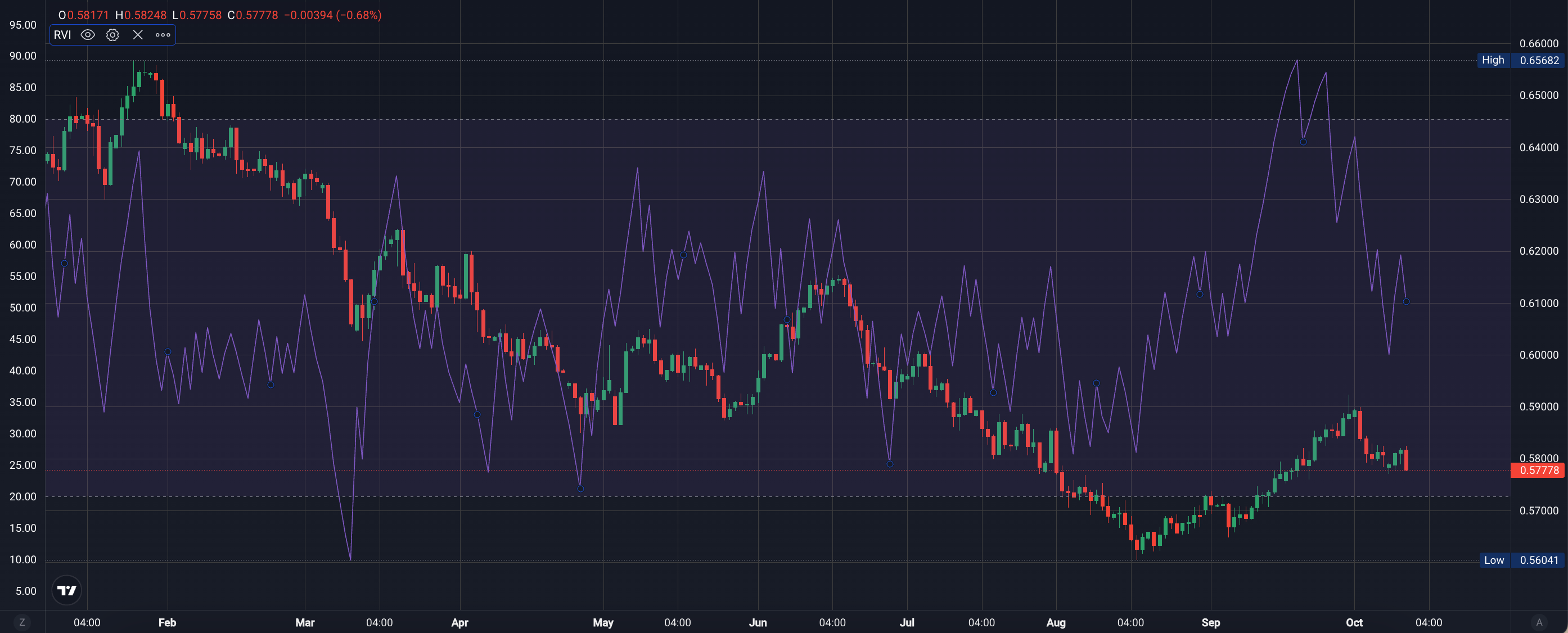Toggle RVI indicator visibility eye icon

(88, 35)
